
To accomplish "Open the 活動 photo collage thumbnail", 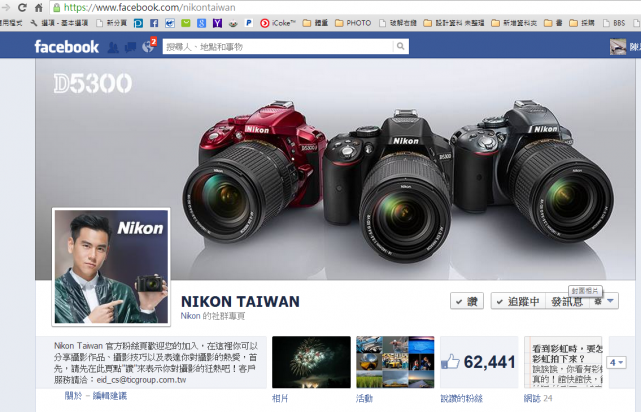I will click(x=395, y=362).
